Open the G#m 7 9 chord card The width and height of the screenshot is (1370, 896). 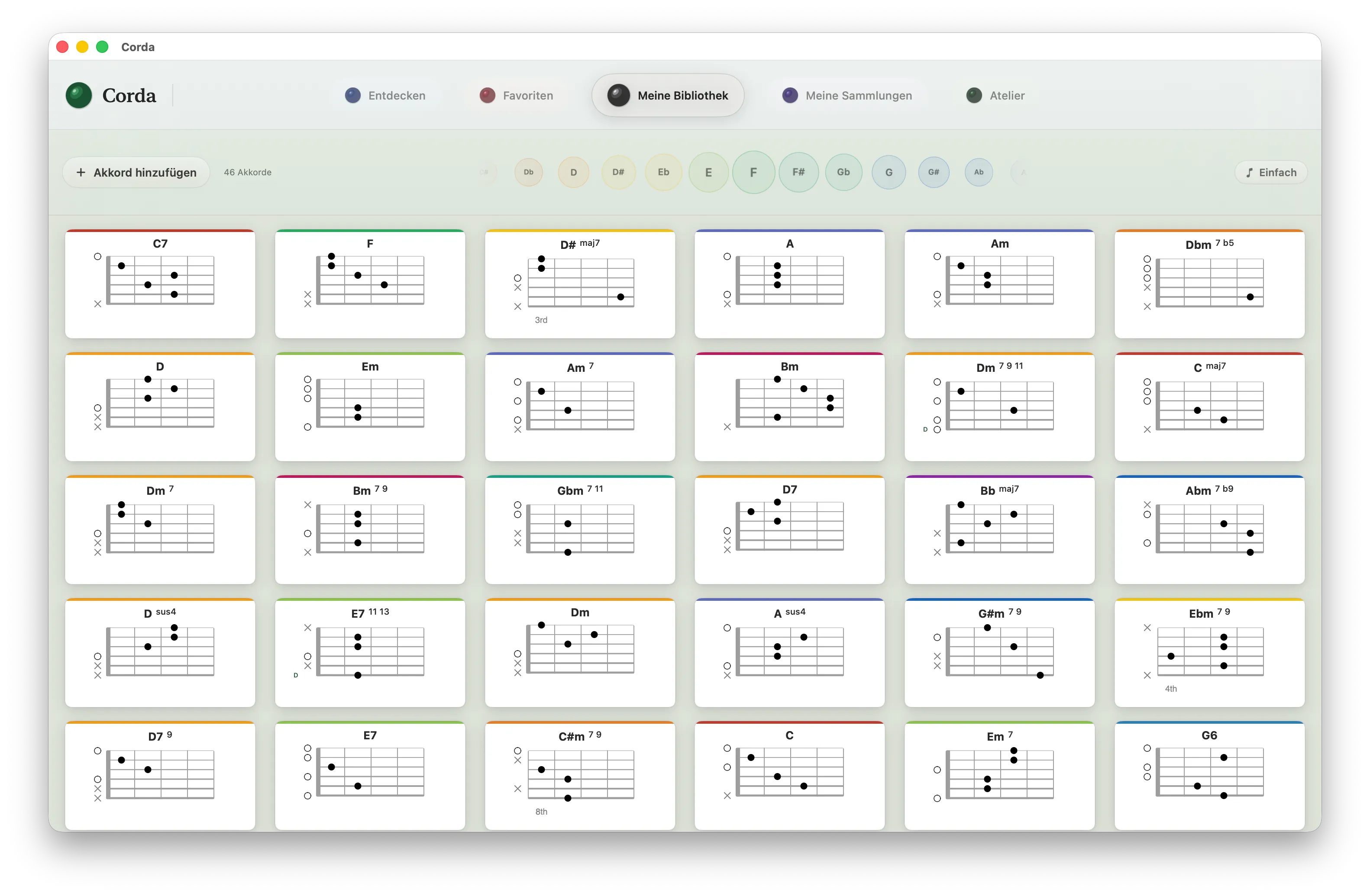click(1000, 653)
